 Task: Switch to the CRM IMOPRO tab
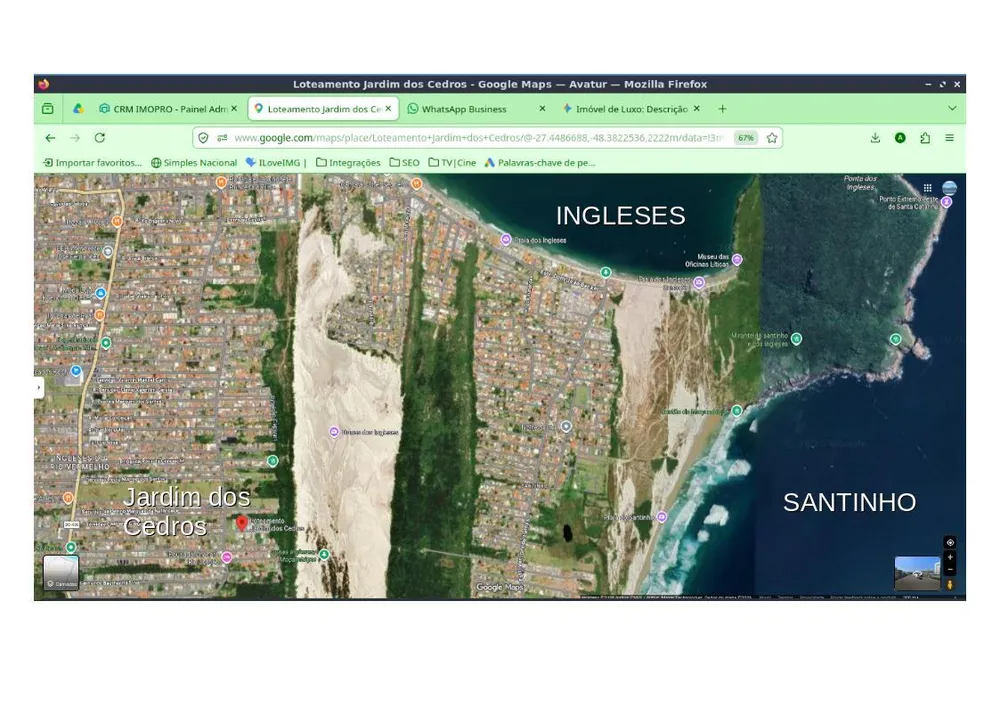169,109
